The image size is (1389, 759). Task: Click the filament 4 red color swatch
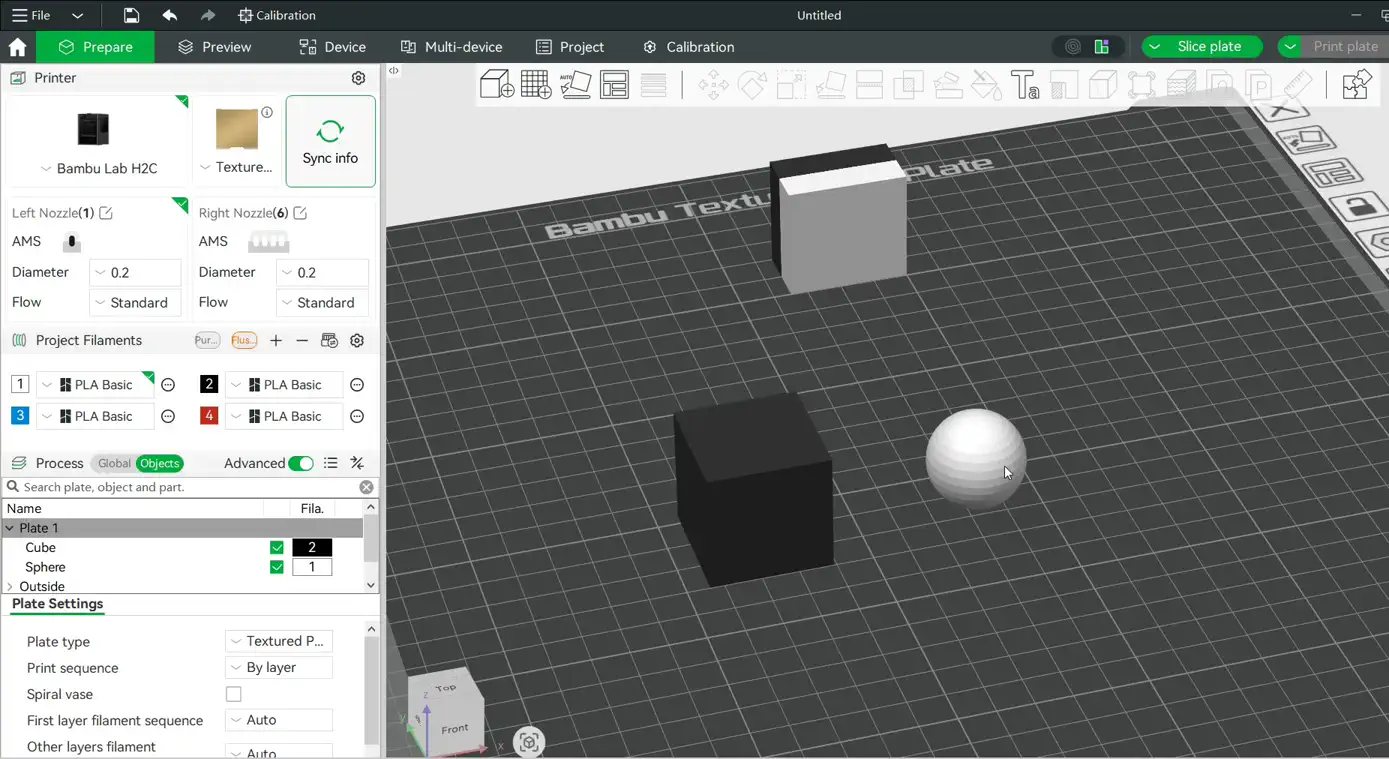pyautogui.click(x=209, y=415)
